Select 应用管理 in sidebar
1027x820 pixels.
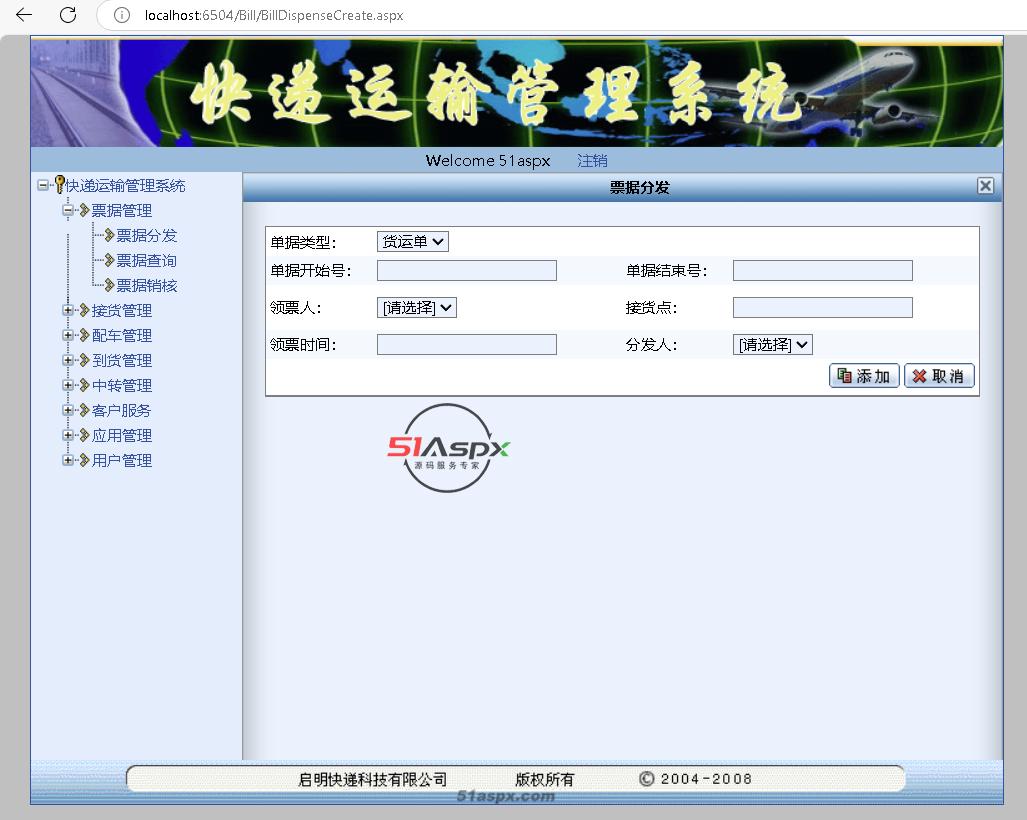click(x=122, y=436)
